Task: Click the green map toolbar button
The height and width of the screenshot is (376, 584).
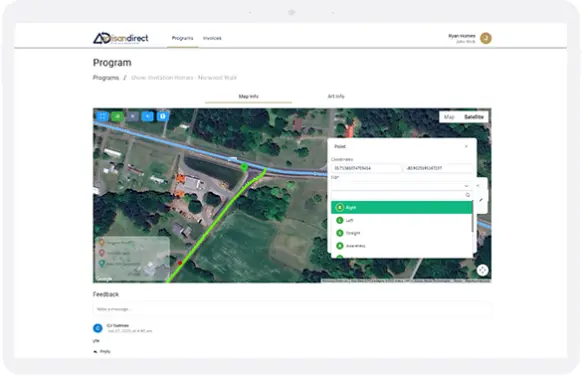Action: point(117,117)
